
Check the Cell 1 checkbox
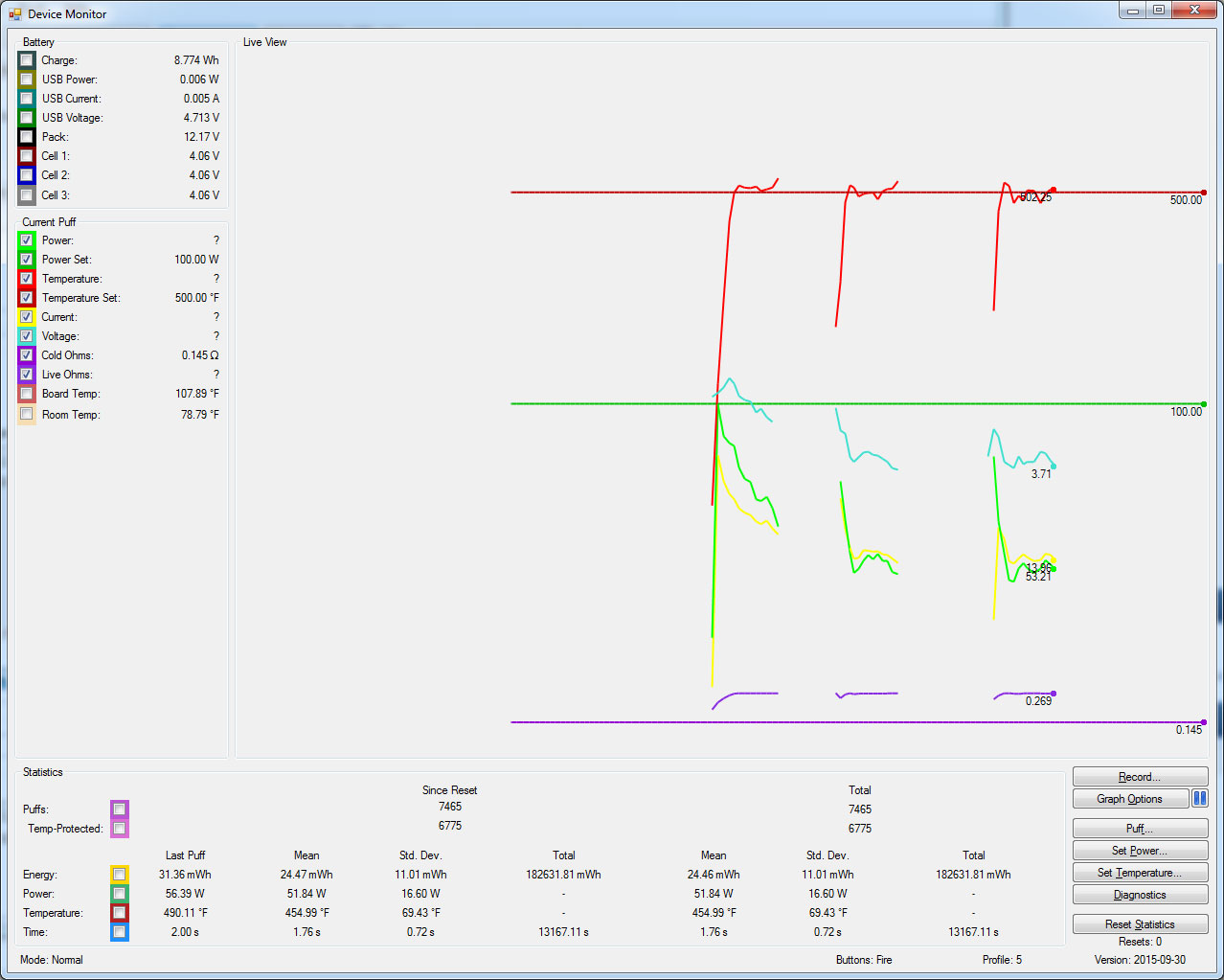[27, 156]
